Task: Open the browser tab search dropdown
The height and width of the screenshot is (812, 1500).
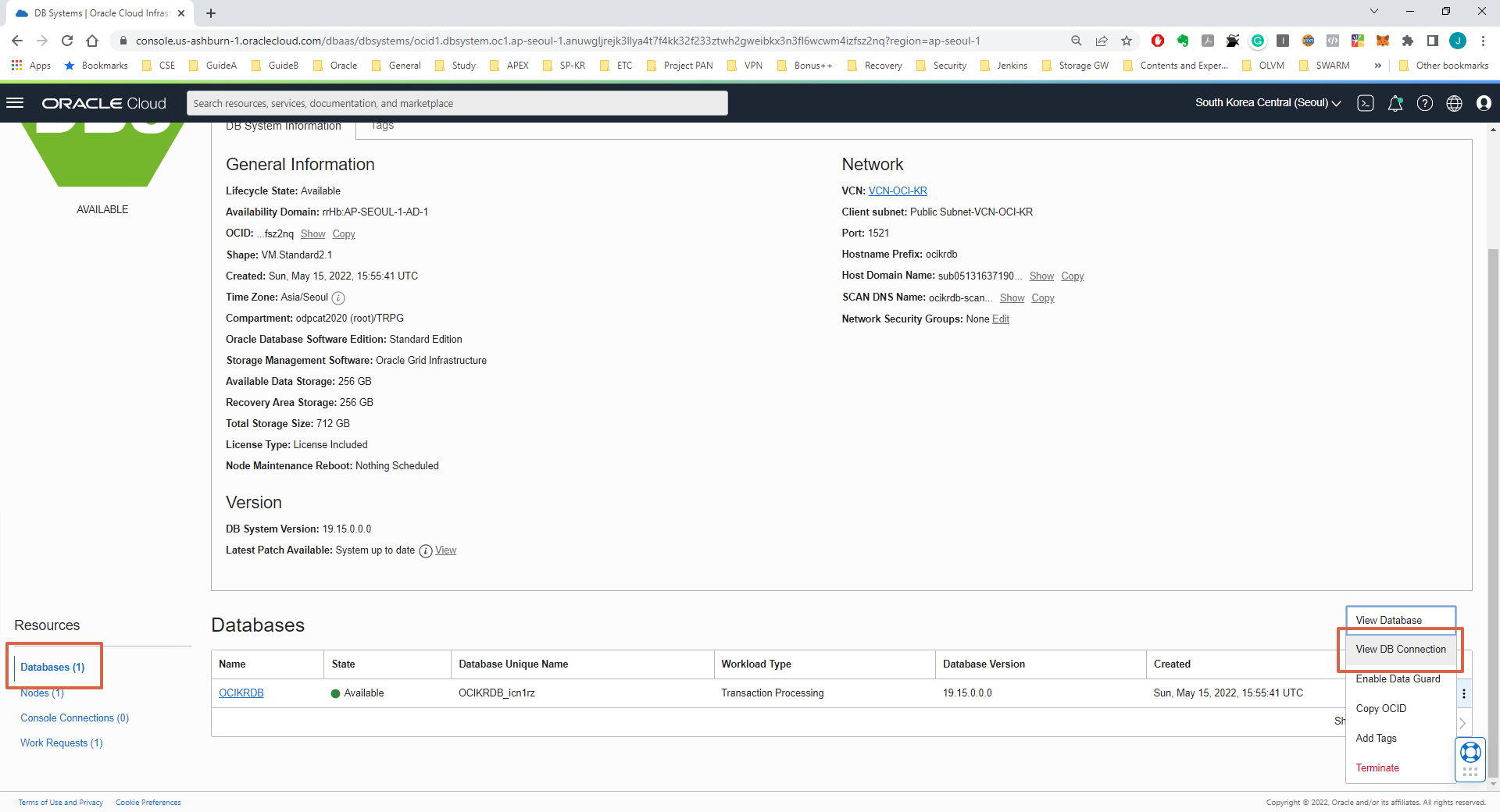Action: click(1374, 12)
